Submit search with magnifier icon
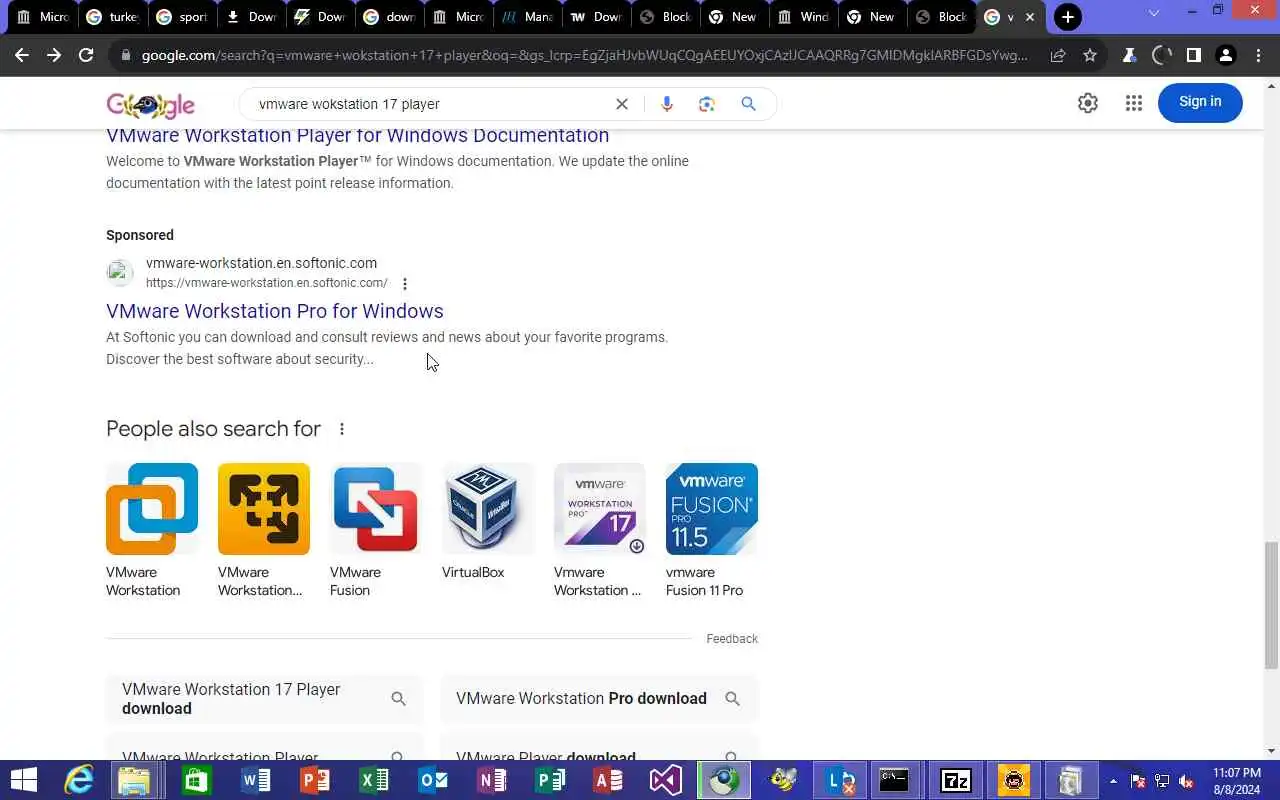Image resolution: width=1280 pixels, height=800 pixels. click(x=748, y=104)
